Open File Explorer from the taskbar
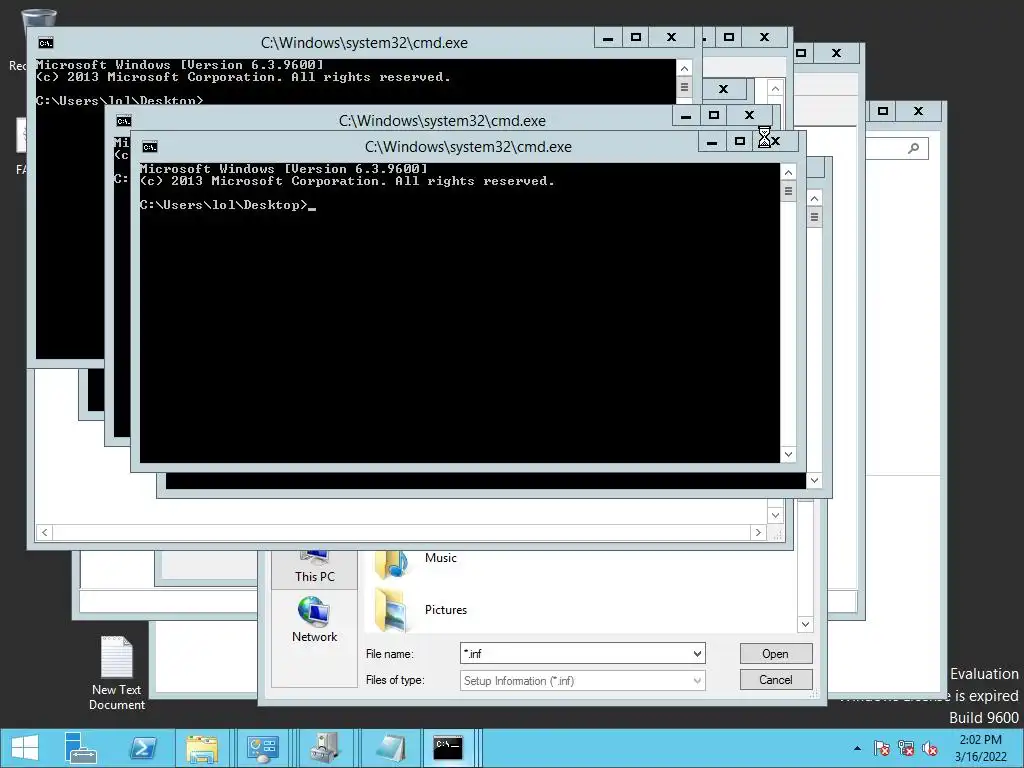 click(202, 748)
